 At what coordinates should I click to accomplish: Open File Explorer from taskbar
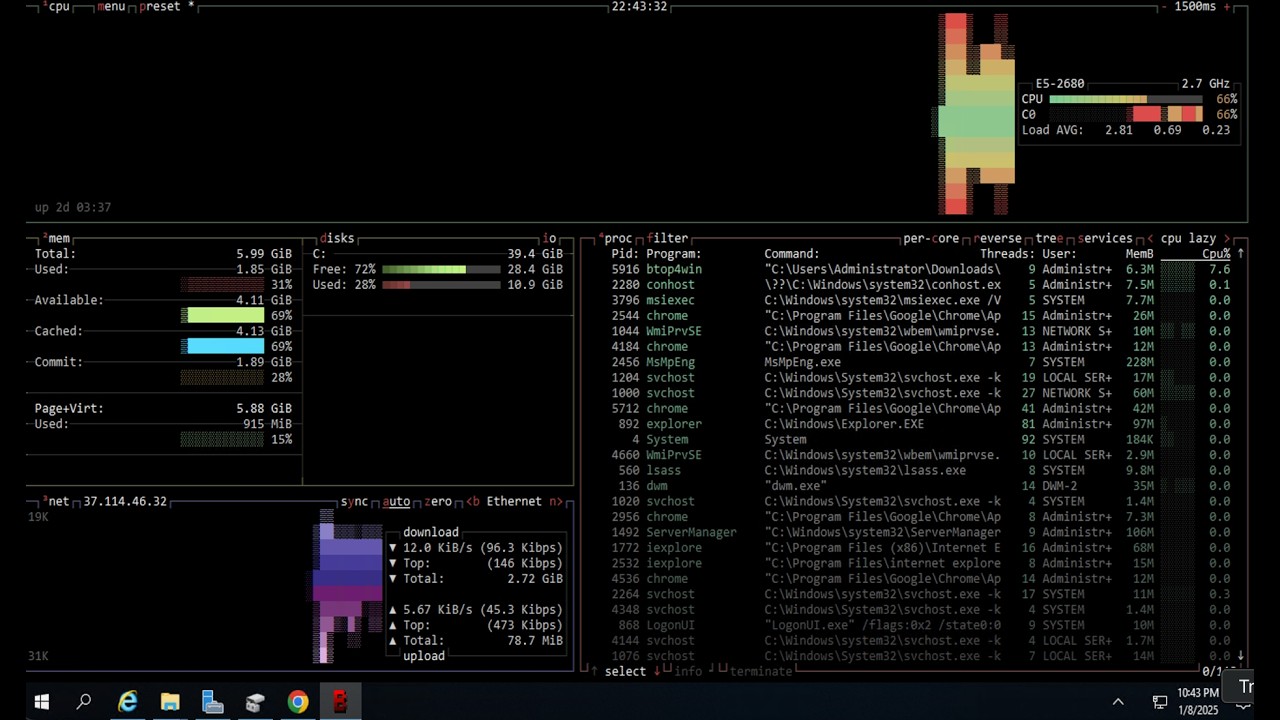[170, 702]
